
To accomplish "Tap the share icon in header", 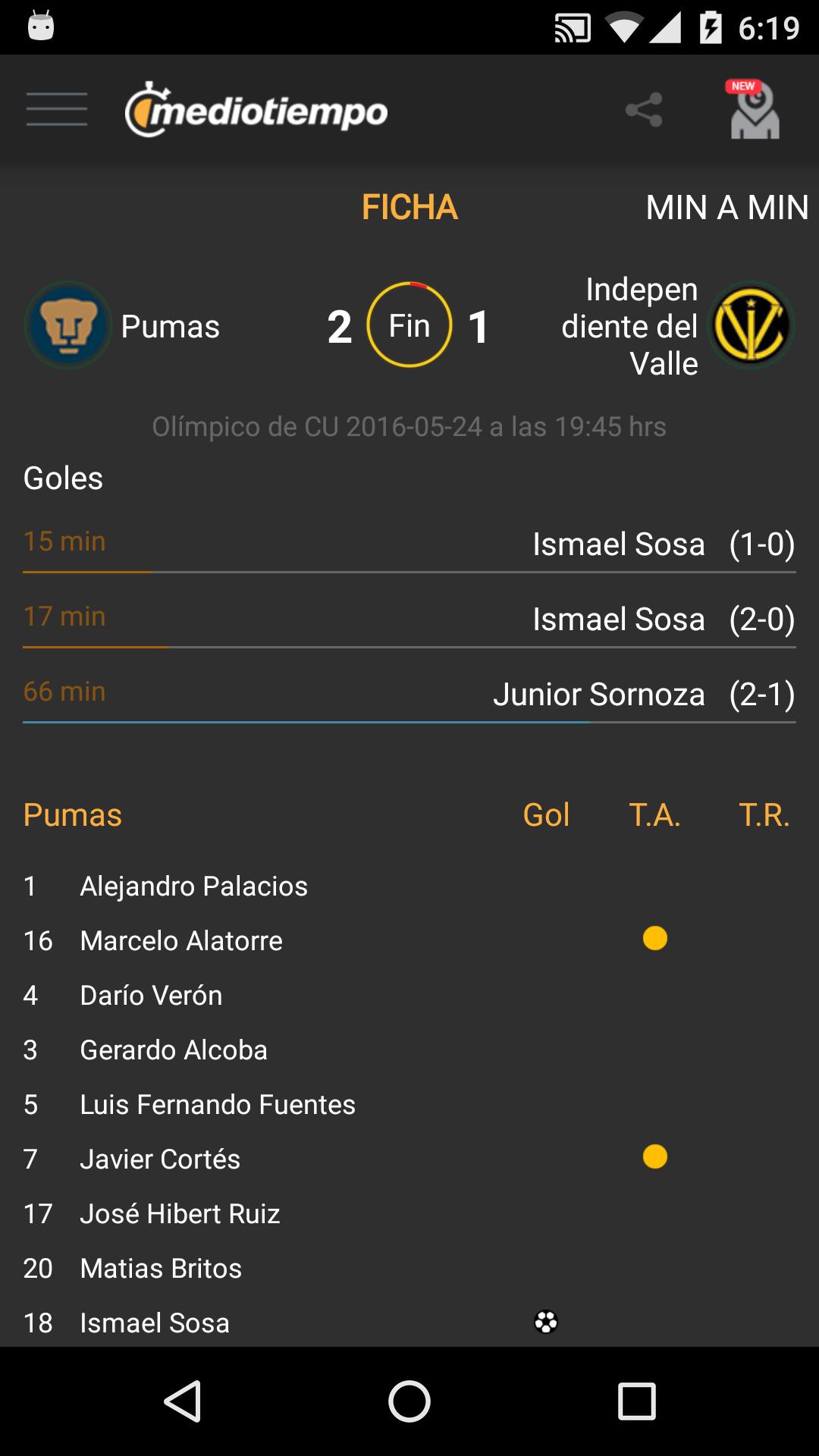I will click(644, 111).
